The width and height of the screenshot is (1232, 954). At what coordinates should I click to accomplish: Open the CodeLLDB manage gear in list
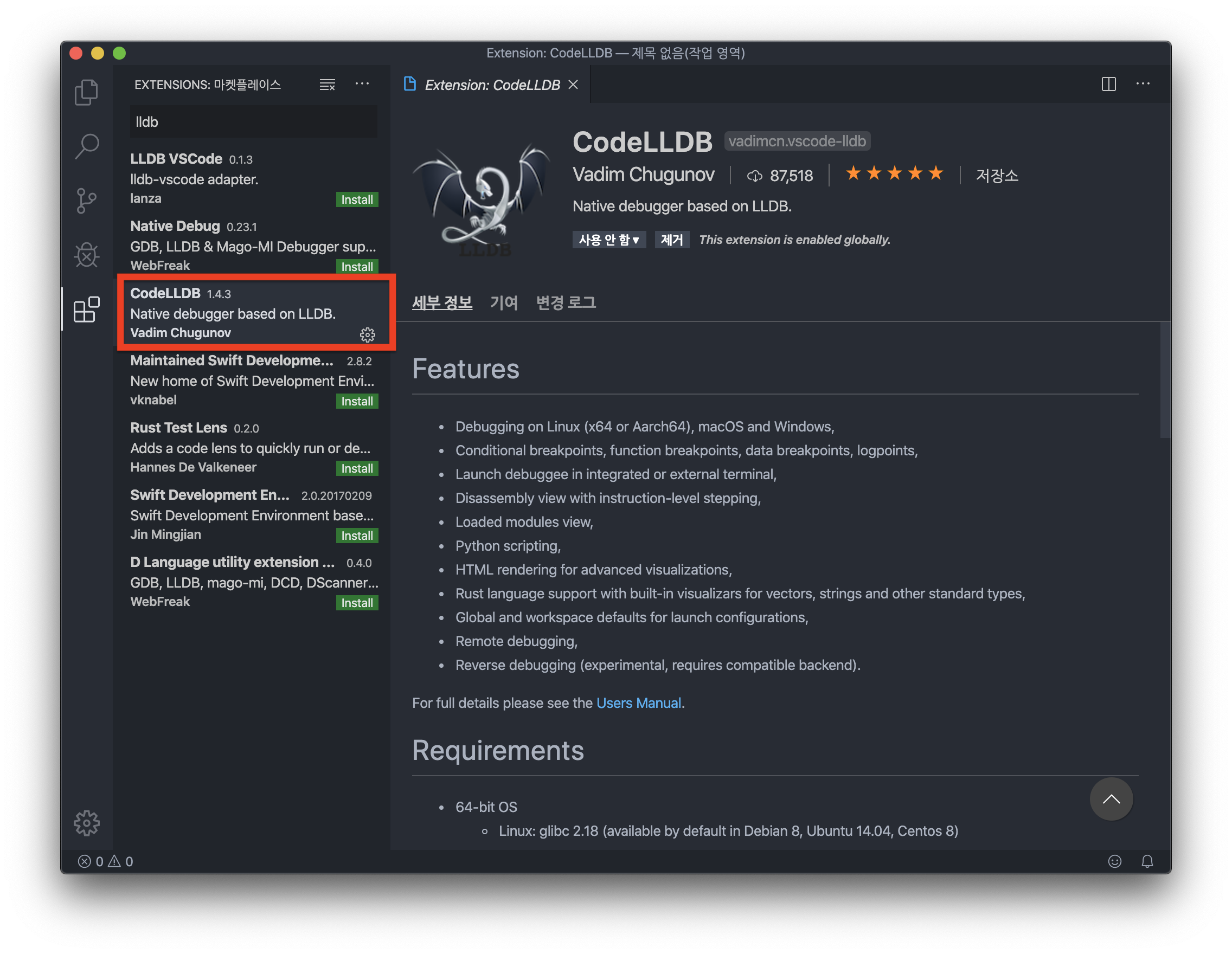click(x=367, y=335)
